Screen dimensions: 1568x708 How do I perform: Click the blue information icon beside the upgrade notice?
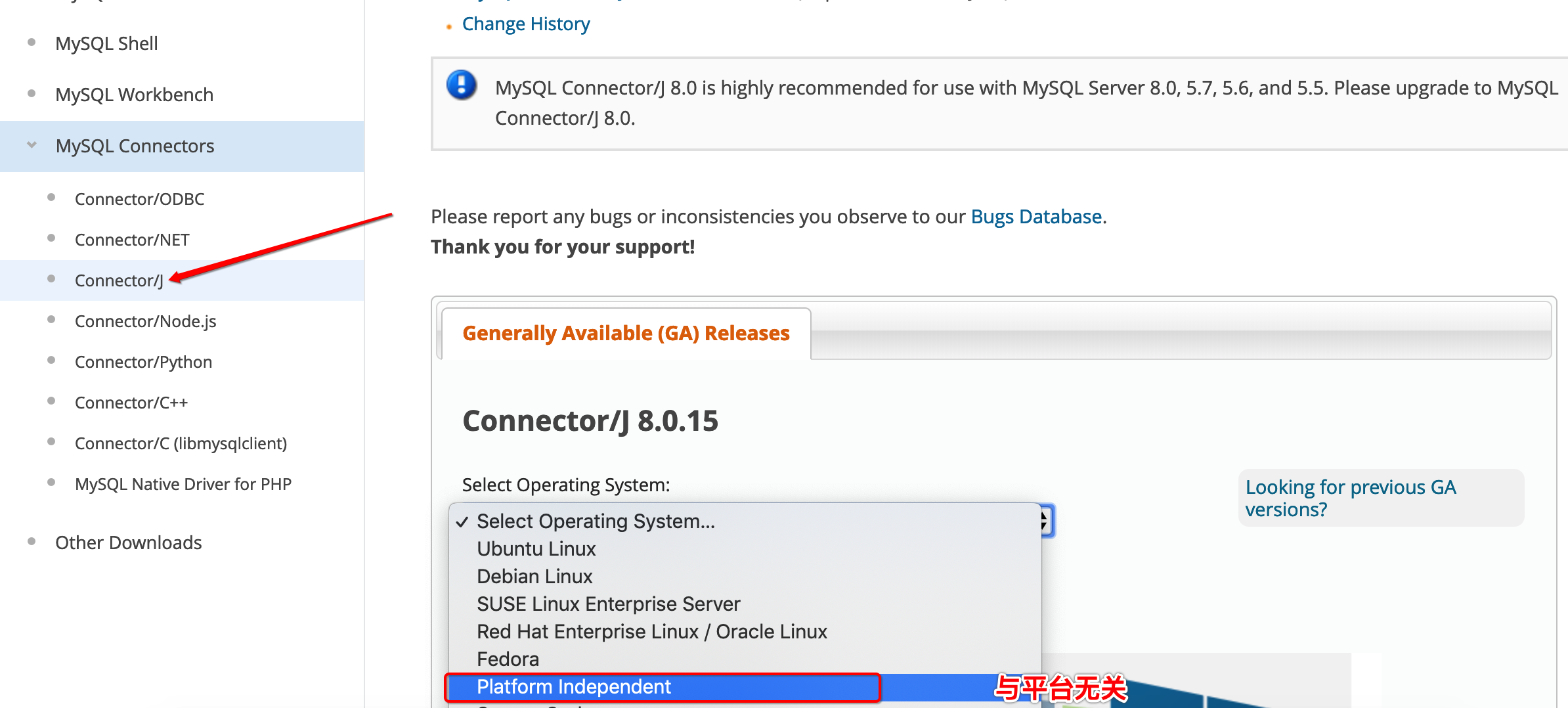click(x=460, y=86)
